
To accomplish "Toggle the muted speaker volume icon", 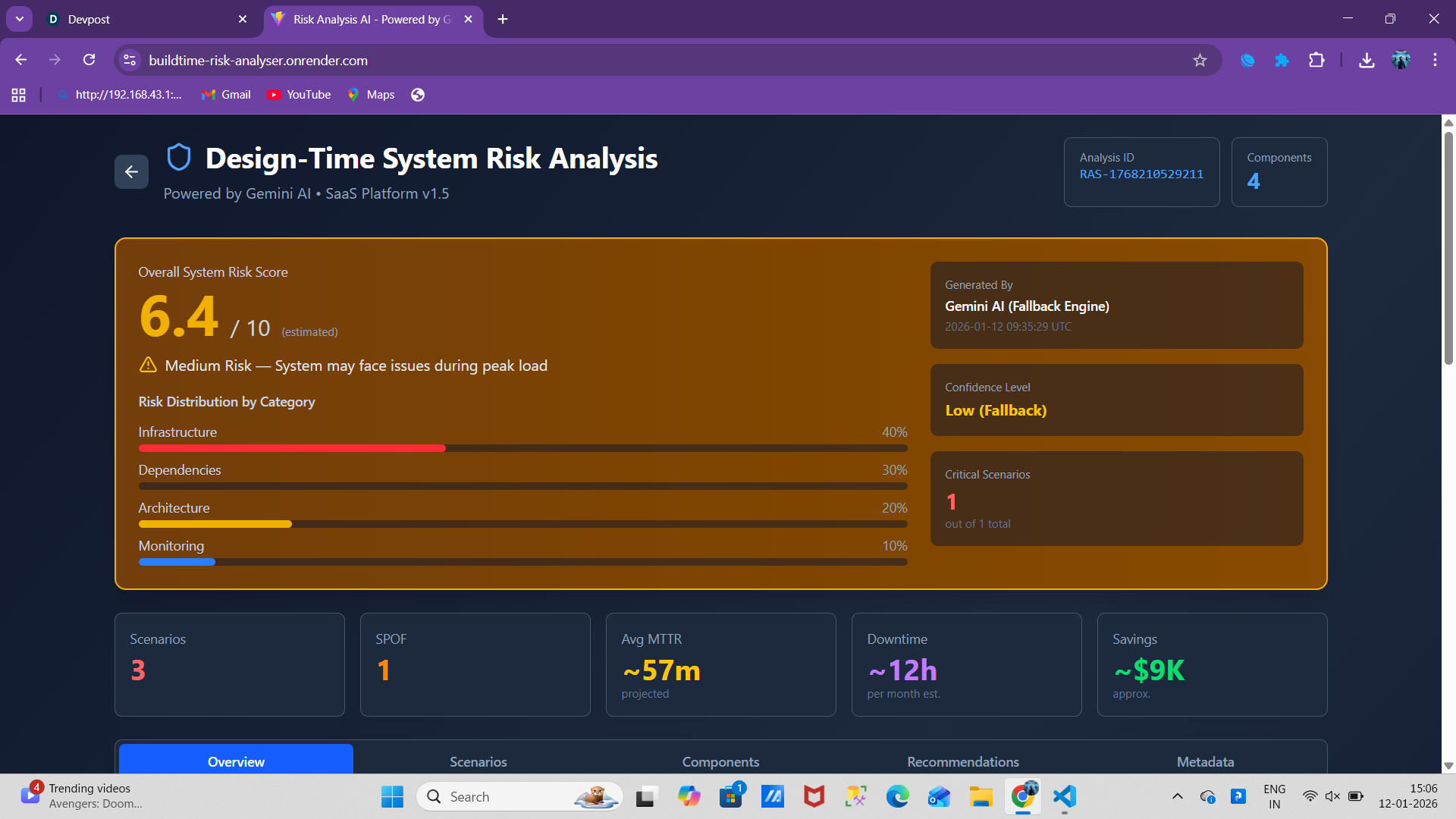I will [x=1332, y=796].
